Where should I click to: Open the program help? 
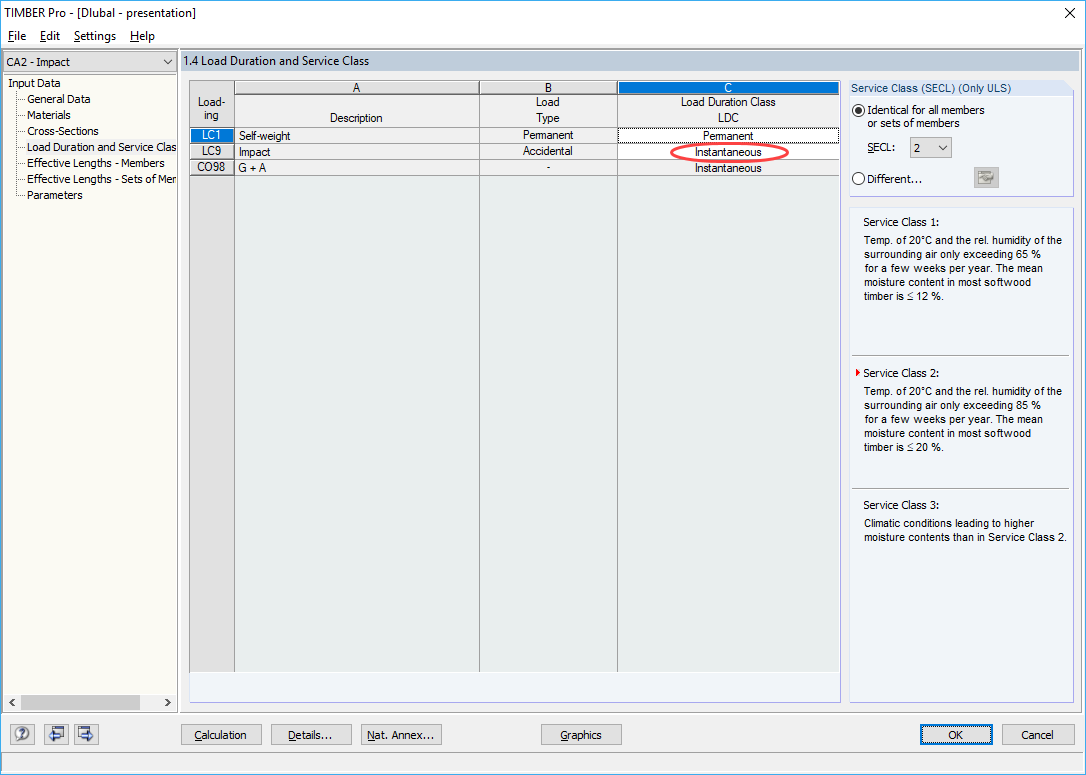[x=22, y=734]
